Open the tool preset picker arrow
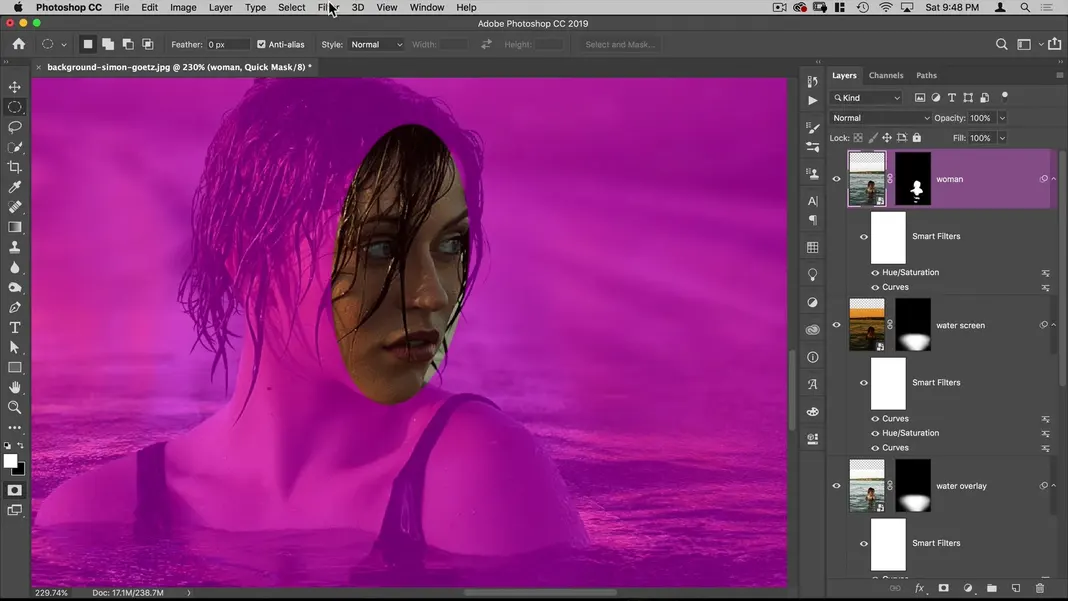Viewport: 1068px width, 601px height. pyautogui.click(x=63, y=45)
